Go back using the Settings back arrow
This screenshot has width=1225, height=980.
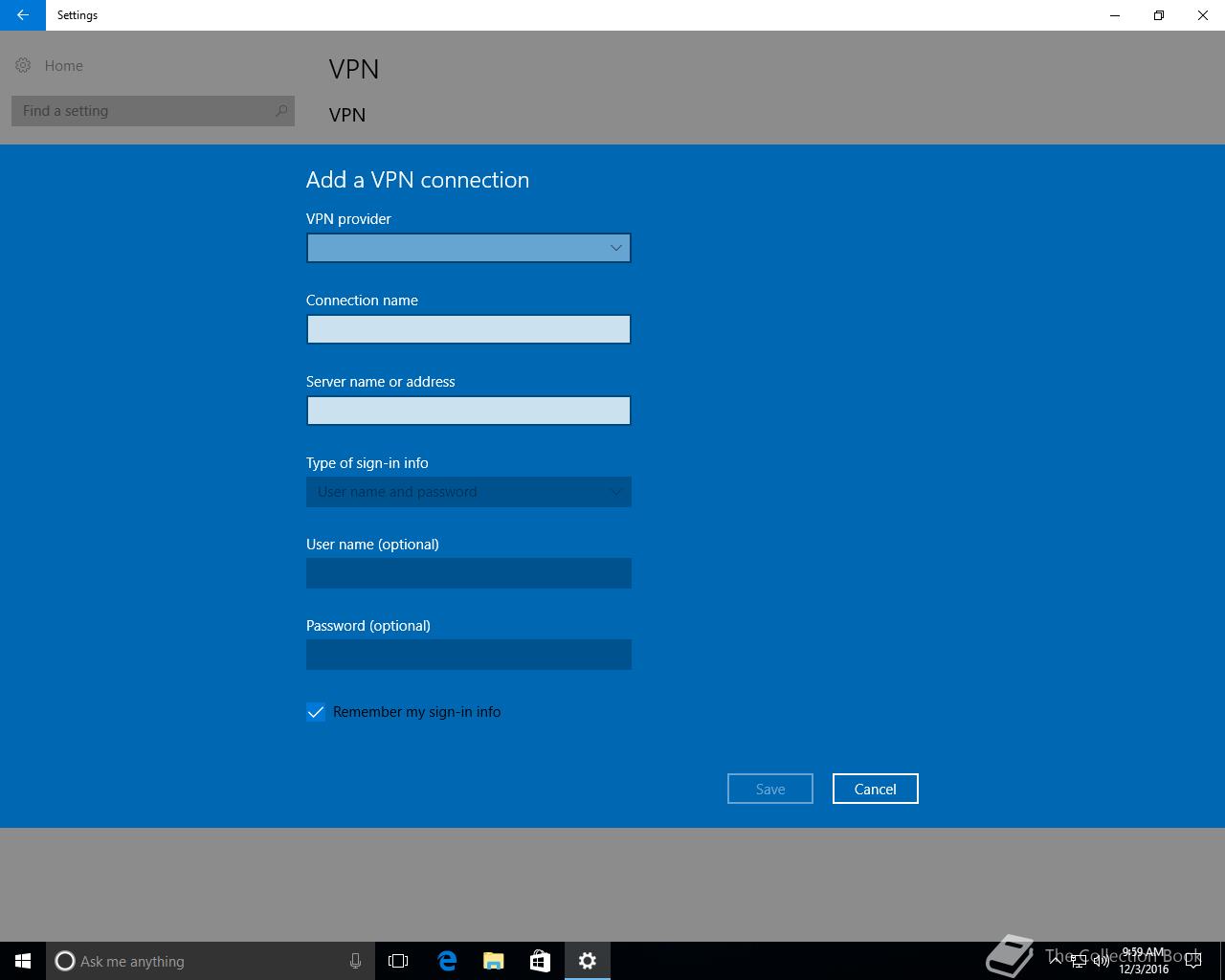coord(22,15)
